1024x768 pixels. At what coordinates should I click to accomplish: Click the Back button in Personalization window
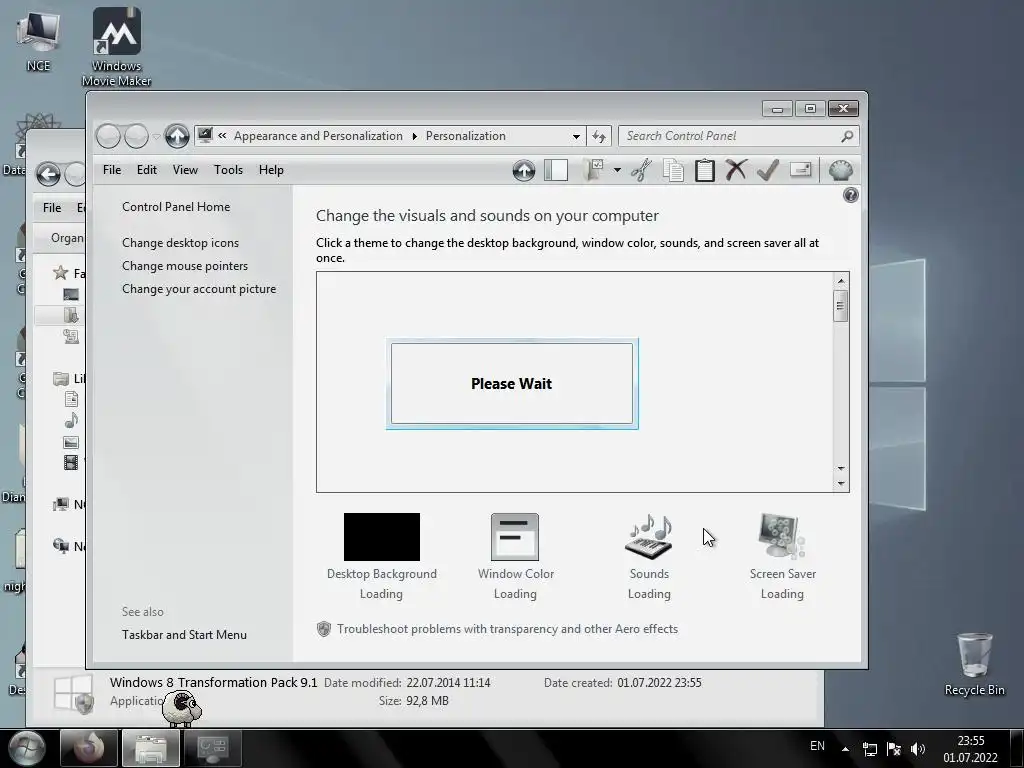(x=108, y=136)
